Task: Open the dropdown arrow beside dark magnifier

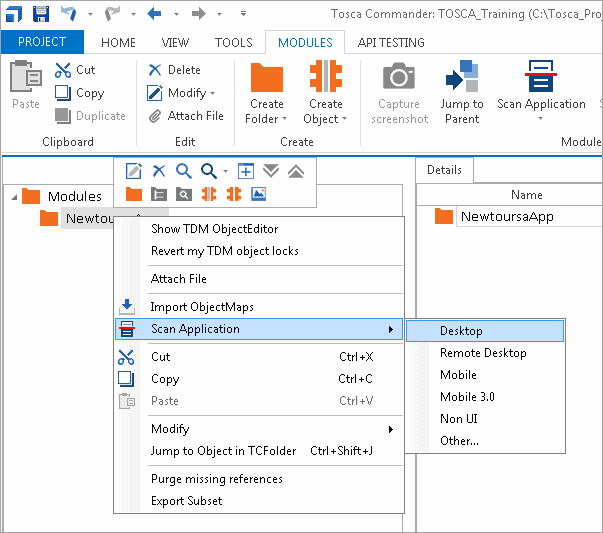Action: (226, 172)
